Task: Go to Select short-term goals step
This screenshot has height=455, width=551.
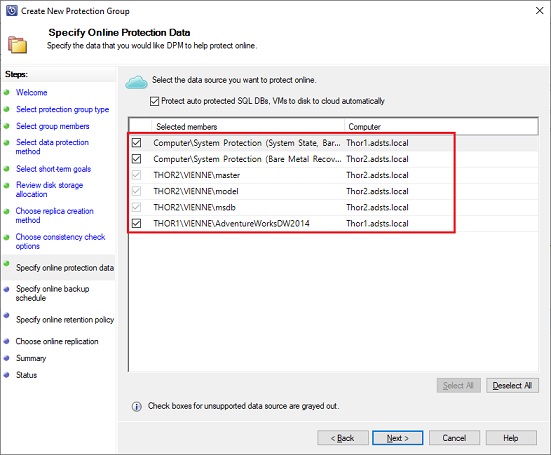Action: (x=53, y=169)
